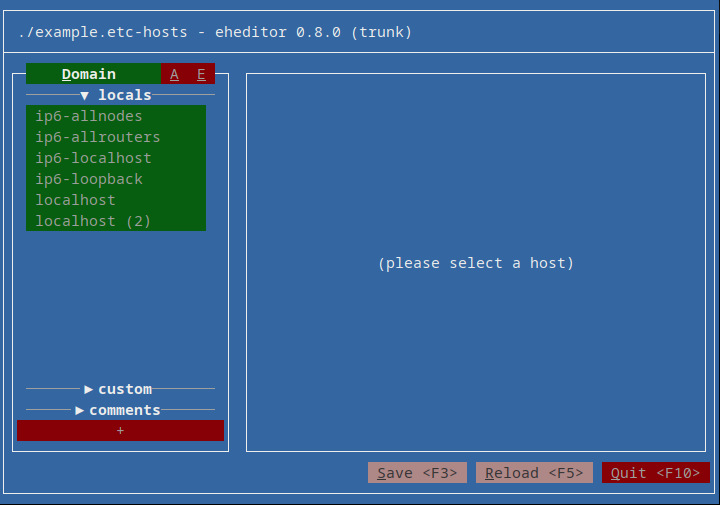720x505 pixels.
Task: Expand the custom group
Action: tap(118, 389)
